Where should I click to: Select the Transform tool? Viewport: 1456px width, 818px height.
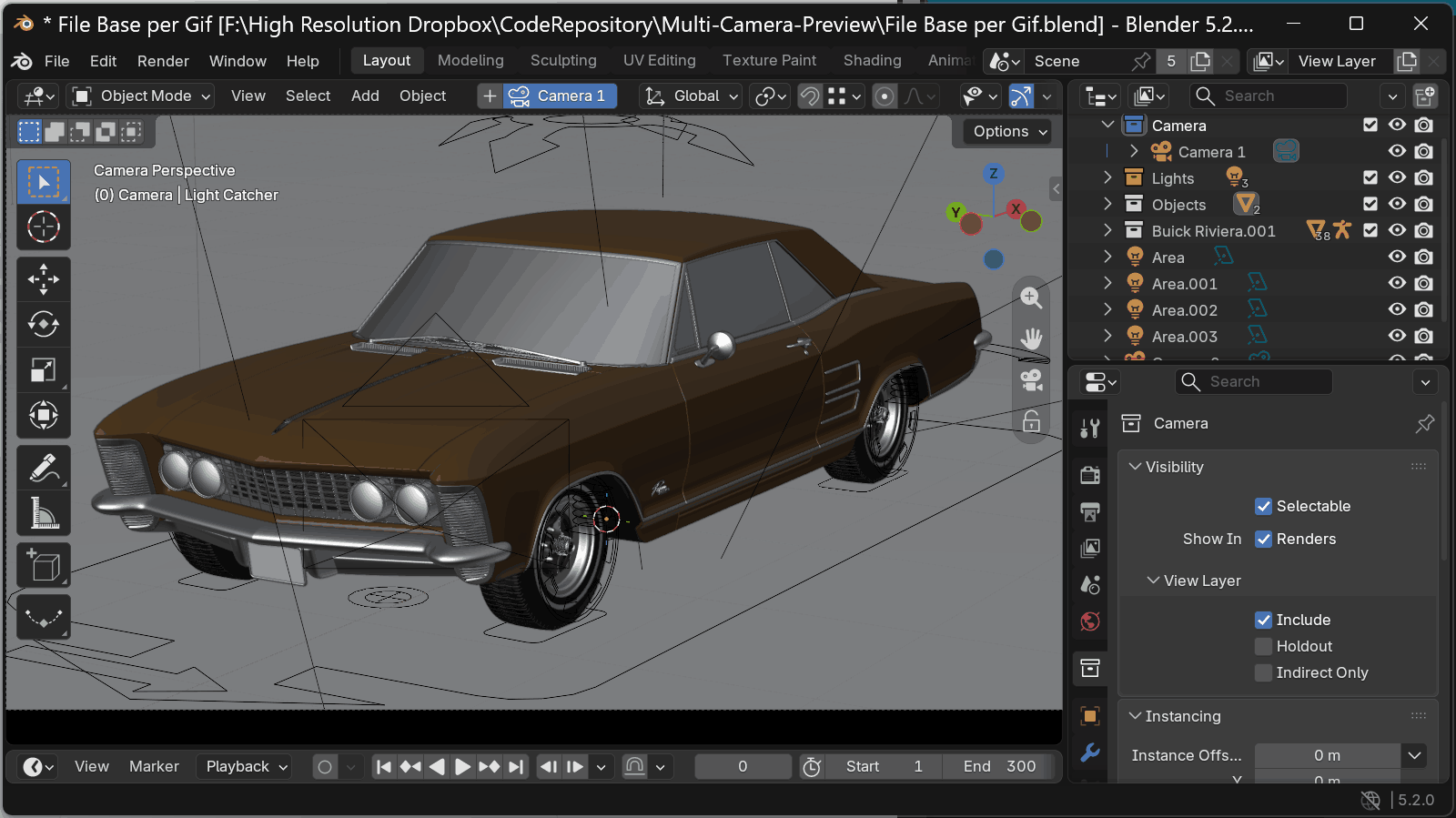(44, 416)
